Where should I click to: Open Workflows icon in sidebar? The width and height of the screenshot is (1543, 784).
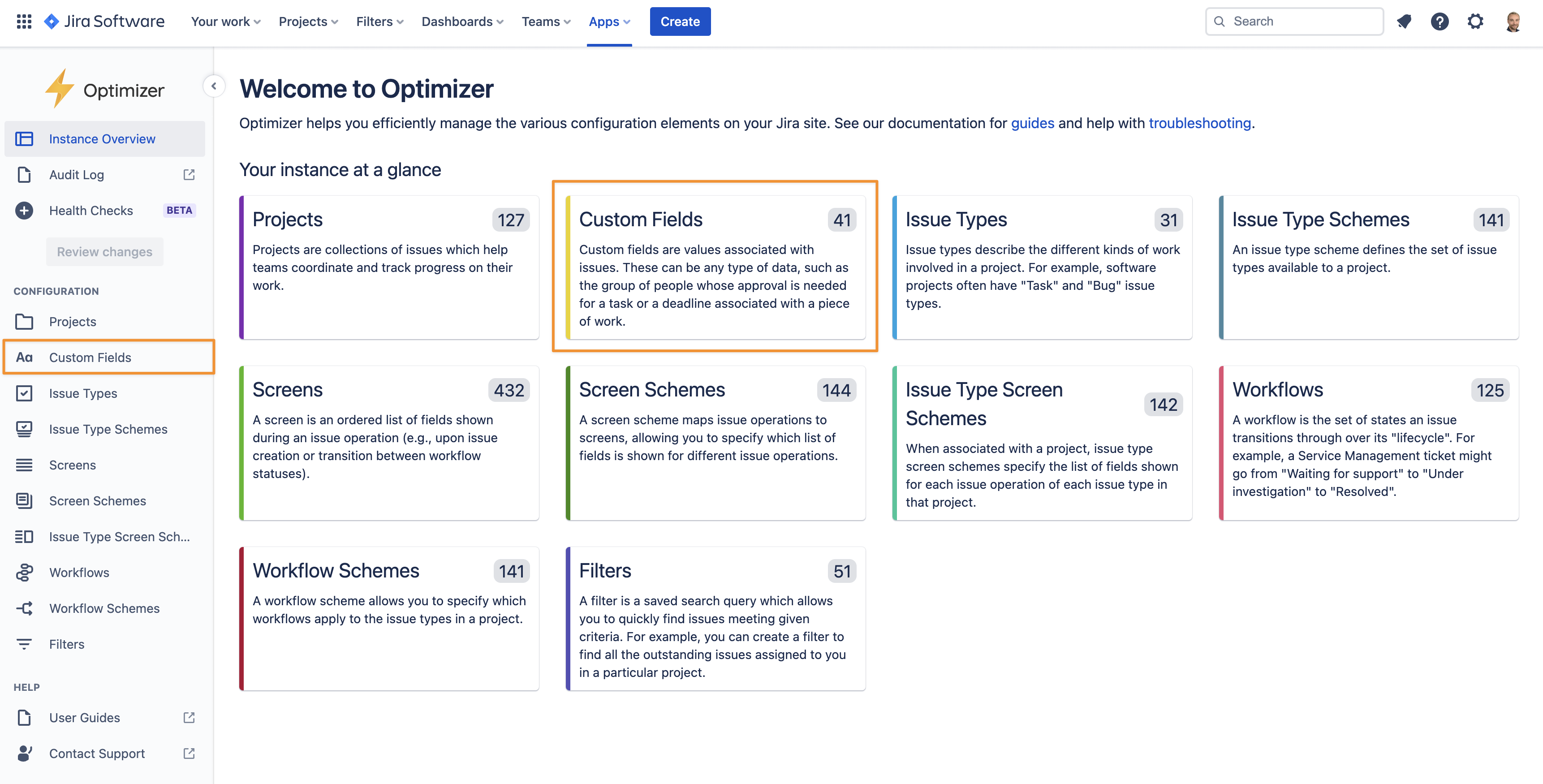click(x=24, y=573)
